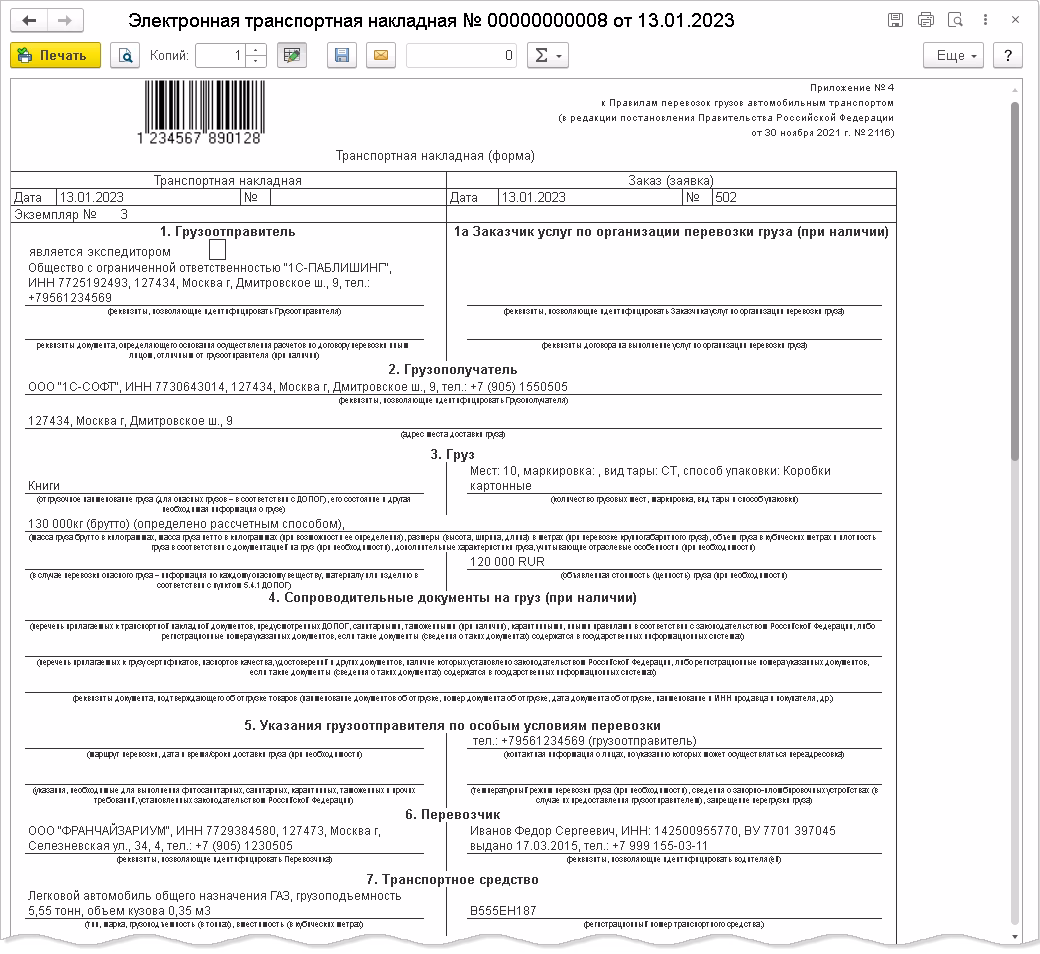
Task: Click title bar printer icon
Action: 926,20
